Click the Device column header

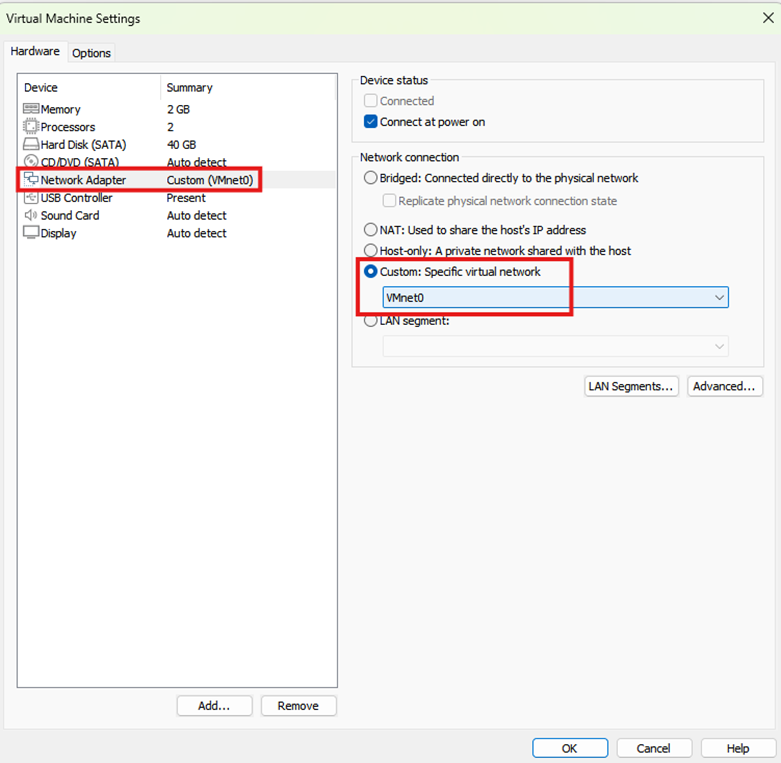(41, 88)
